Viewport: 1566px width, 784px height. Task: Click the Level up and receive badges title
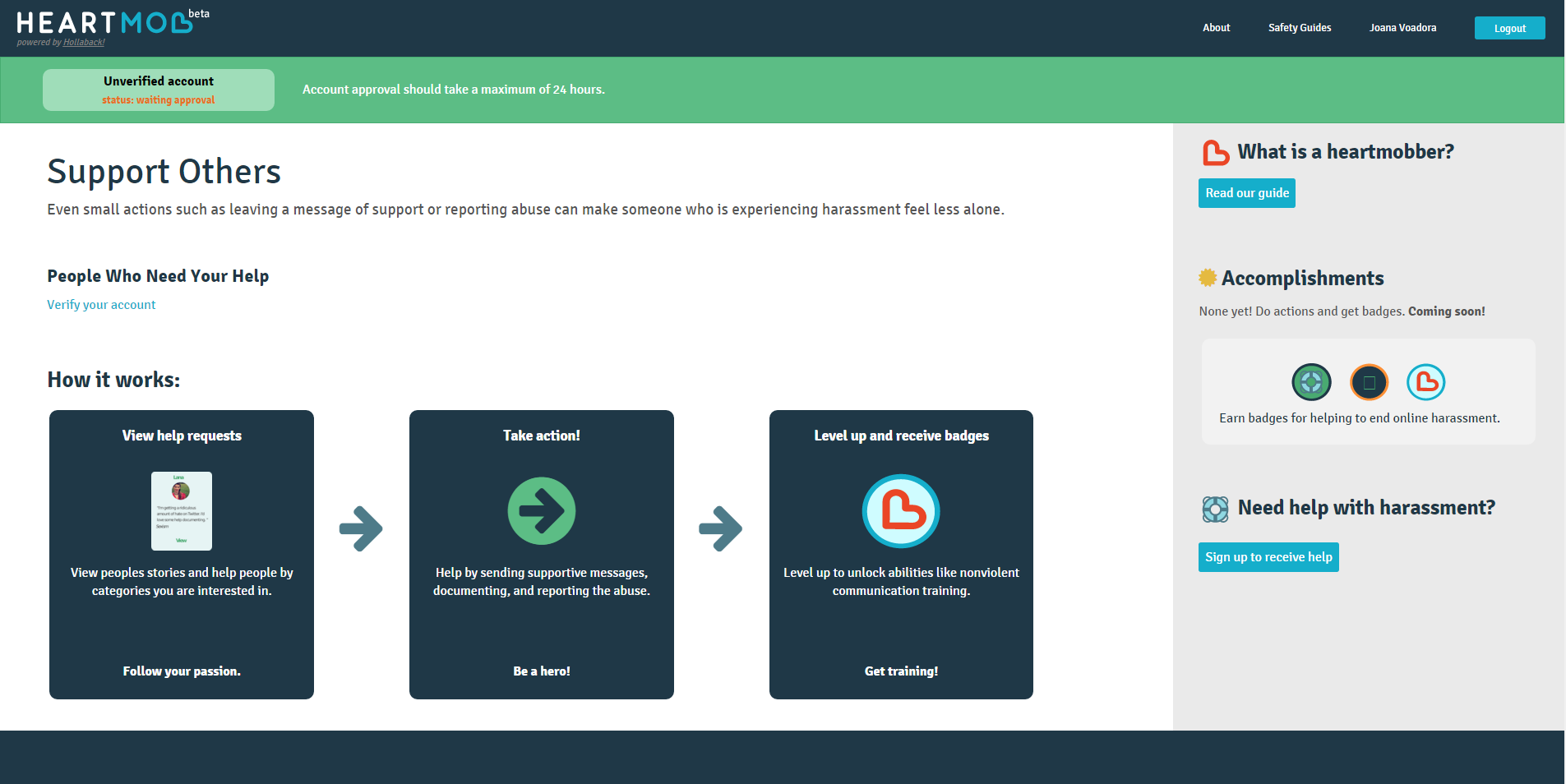902,436
